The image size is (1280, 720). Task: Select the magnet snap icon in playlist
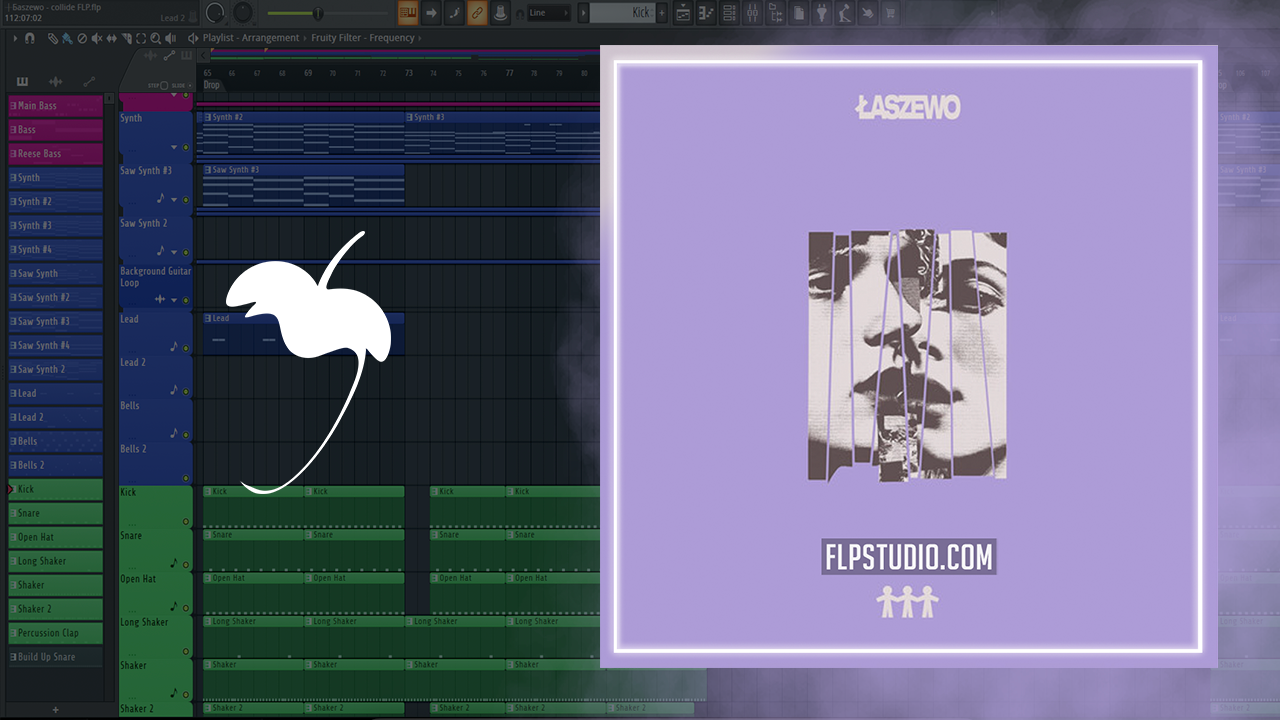coord(29,38)
